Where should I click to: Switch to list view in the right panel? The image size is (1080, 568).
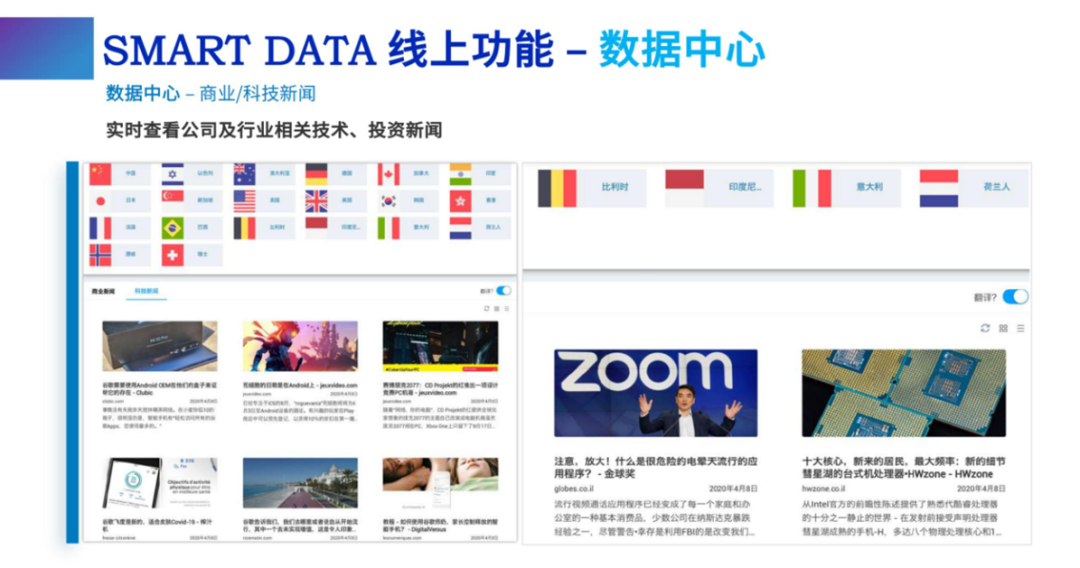pos(1020,328)
